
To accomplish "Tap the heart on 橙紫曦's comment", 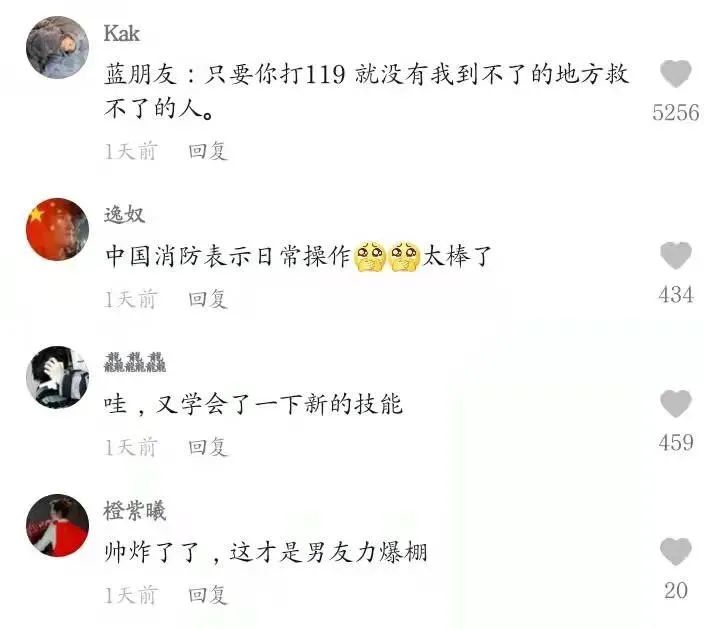I will click(675, 551).
